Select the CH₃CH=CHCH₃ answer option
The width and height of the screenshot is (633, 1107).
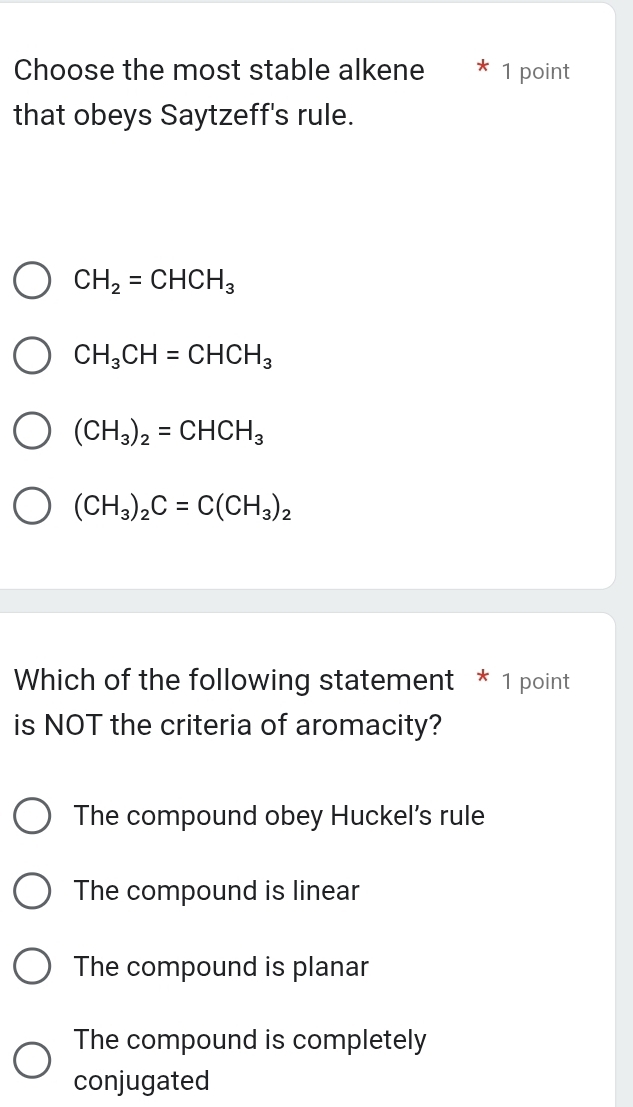(31, 355)
